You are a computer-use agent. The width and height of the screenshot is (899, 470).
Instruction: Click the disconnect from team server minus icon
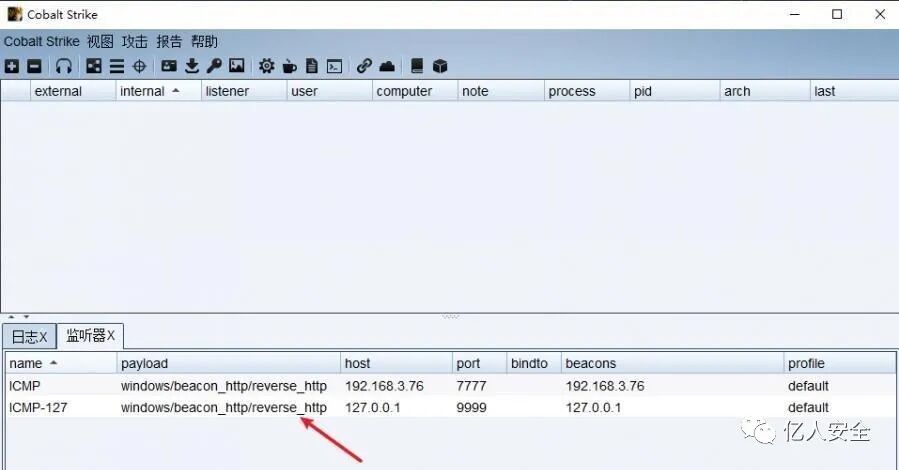(34, 66)
